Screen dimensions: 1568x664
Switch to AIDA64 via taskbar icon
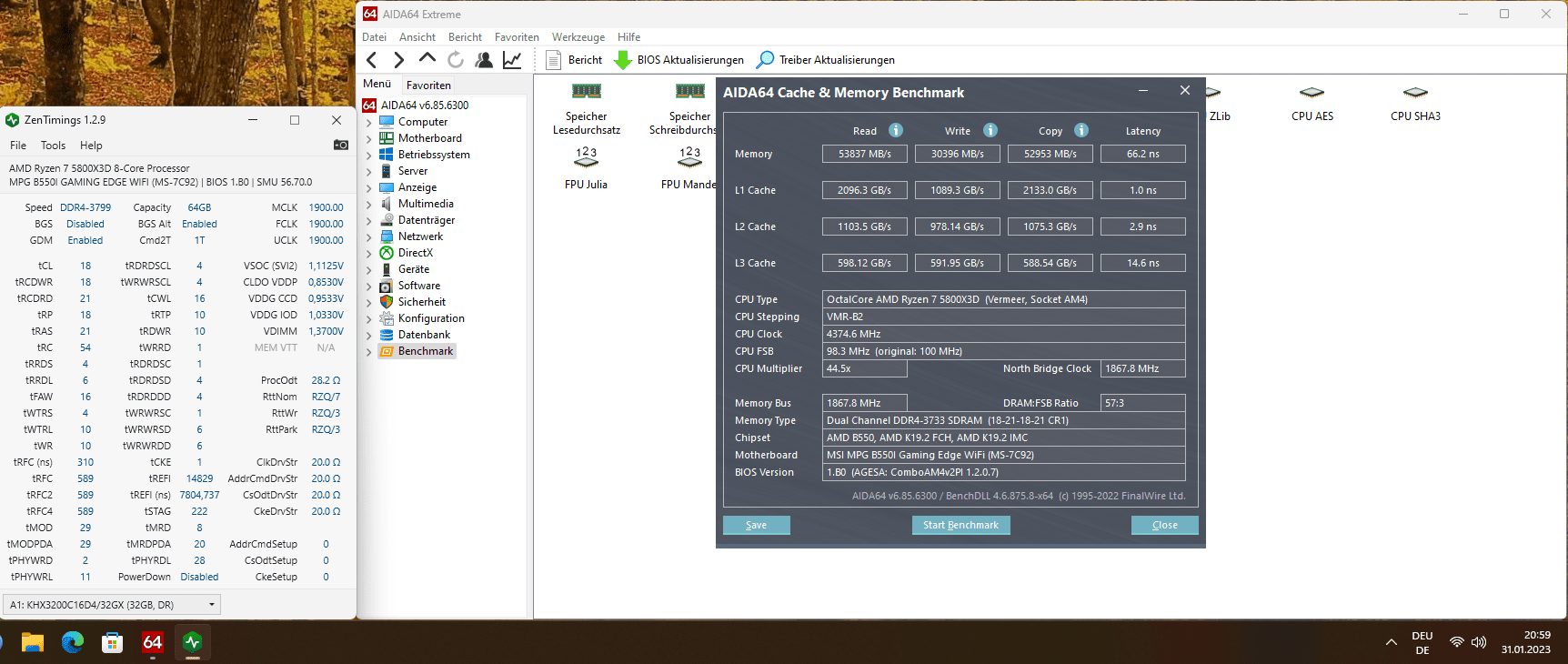(153, 642)
